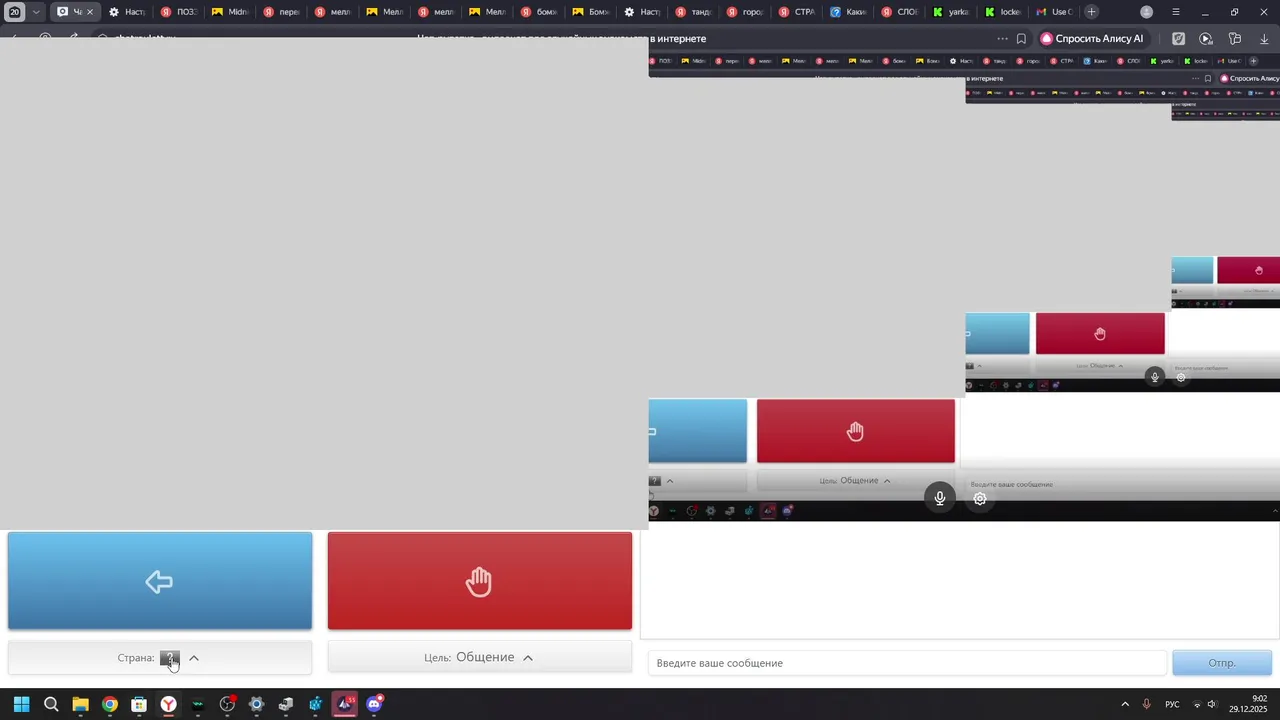
Task: Open the browser three-dots page menu
Action: [1002, 38]
